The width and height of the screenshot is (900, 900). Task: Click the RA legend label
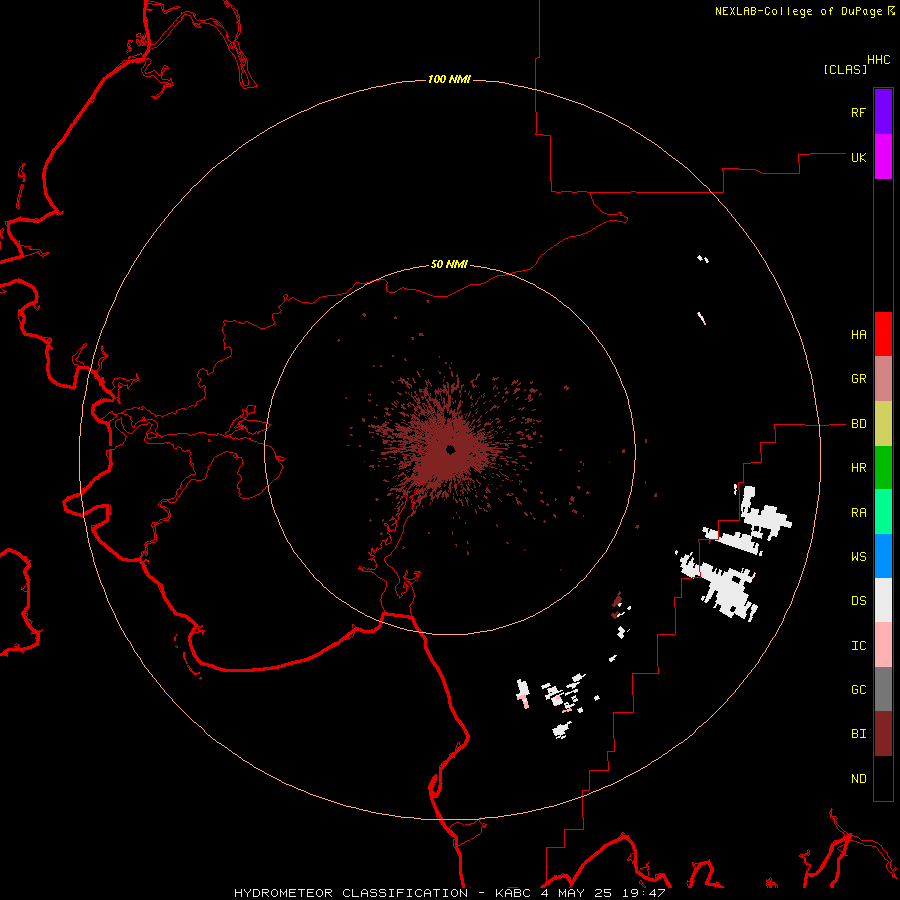point(858,513)
